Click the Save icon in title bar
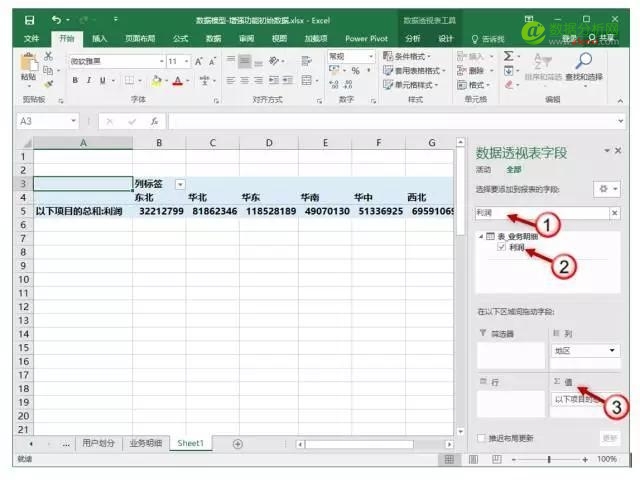The height and width of the screenshot is (480, 640). [x=29, y=20]
